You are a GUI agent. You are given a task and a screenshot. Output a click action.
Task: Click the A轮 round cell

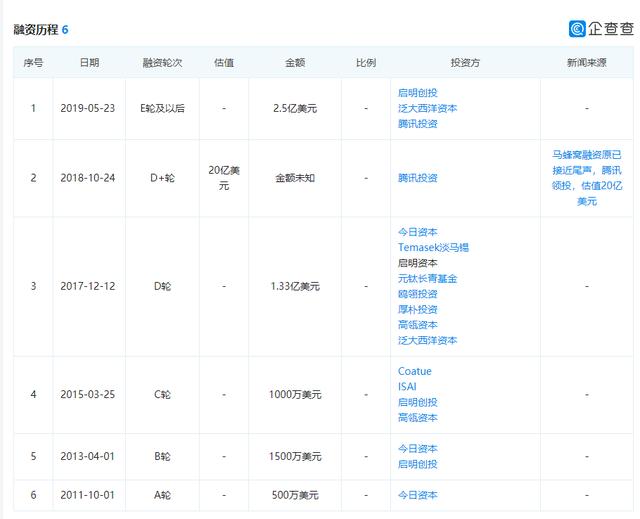162,495
